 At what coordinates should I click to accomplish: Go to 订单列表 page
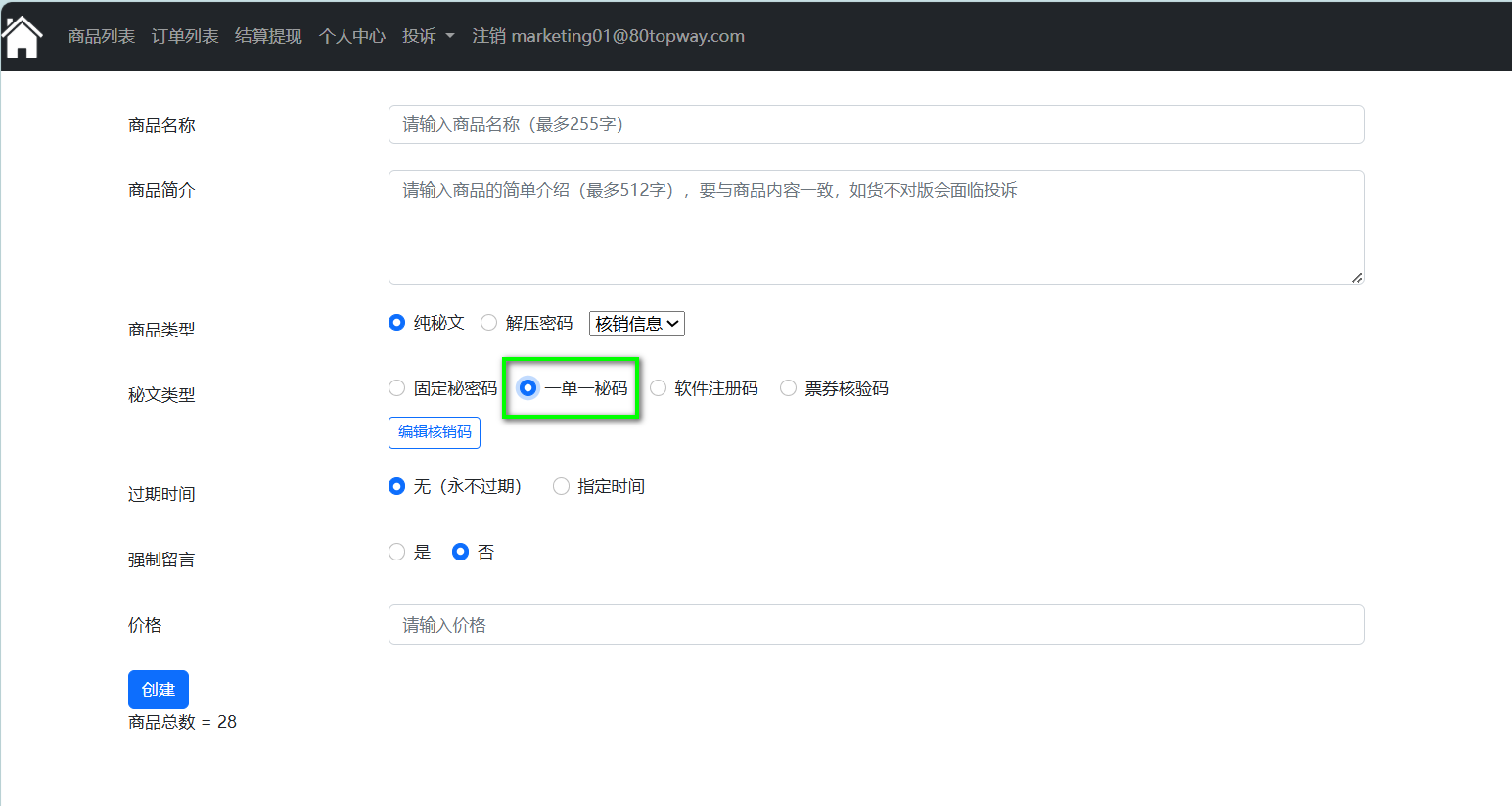(x=185, y=36)
